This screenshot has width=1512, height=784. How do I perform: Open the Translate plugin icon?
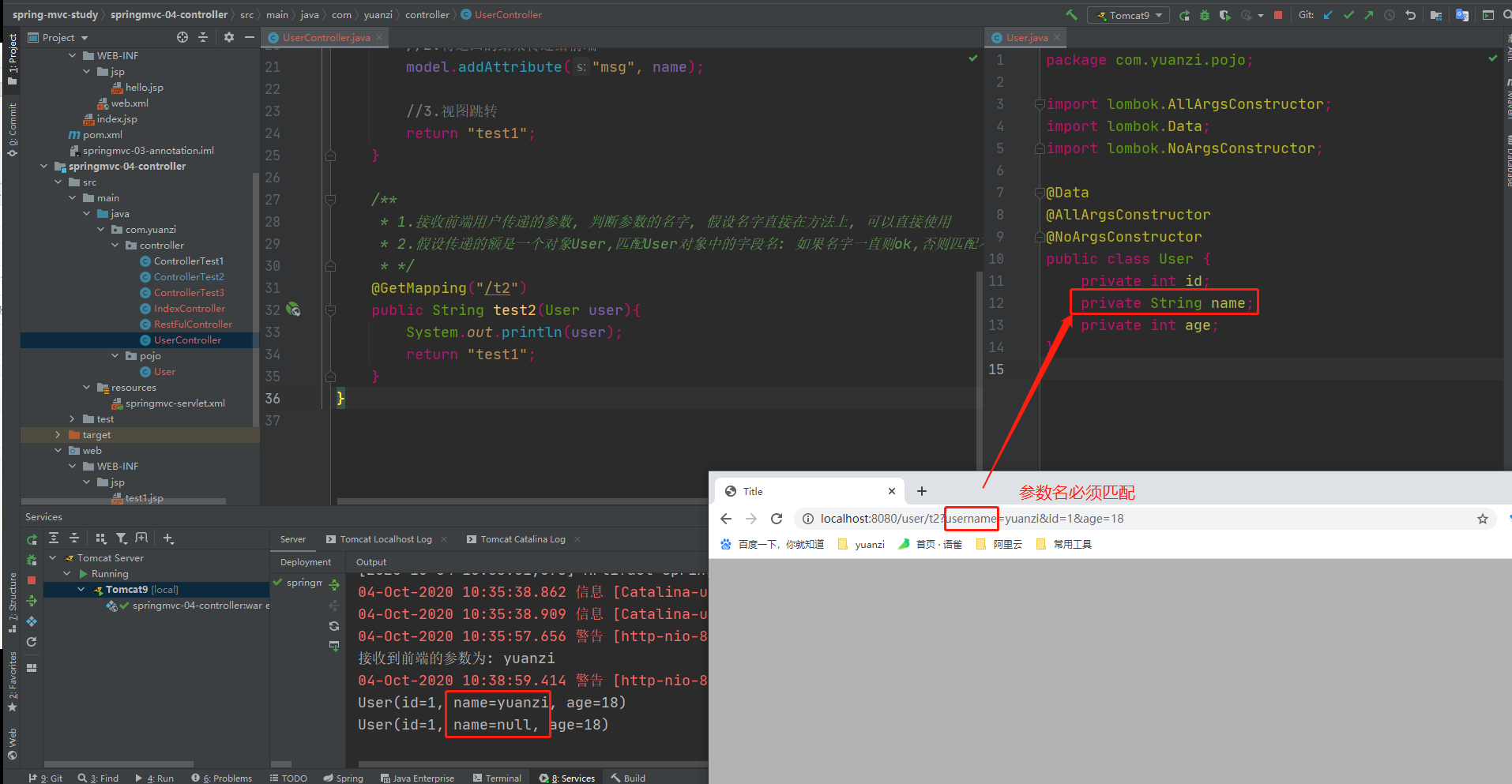(1462, 15)
